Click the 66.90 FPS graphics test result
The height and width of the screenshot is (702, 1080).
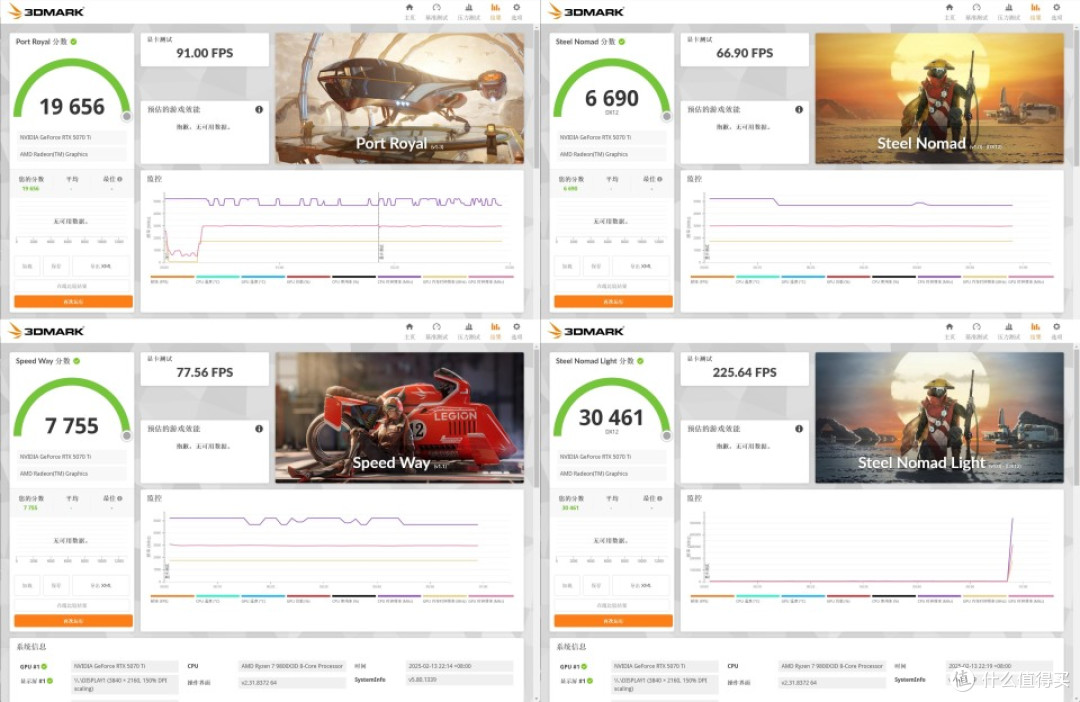point(745,53)
